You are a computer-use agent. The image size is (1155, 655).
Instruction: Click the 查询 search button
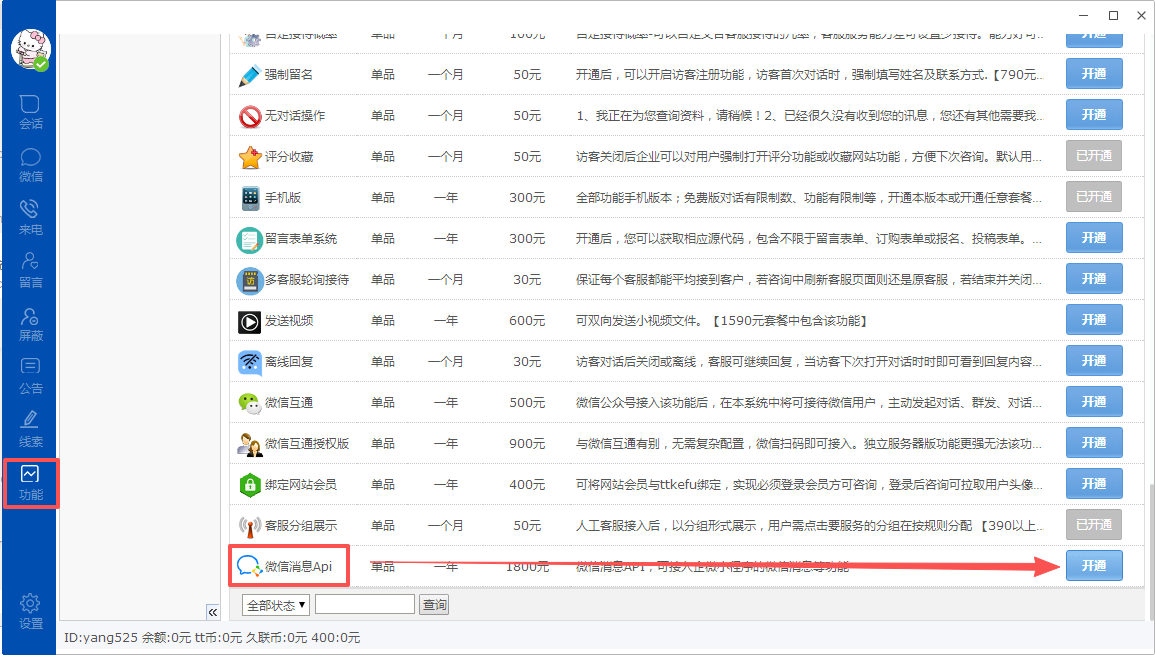click(x=434, y=605)
